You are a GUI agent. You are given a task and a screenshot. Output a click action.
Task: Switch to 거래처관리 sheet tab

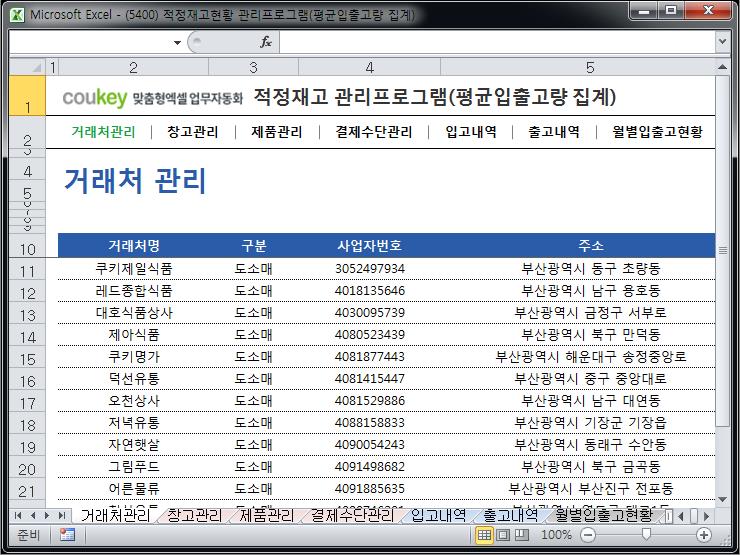(x=115, y=515)
